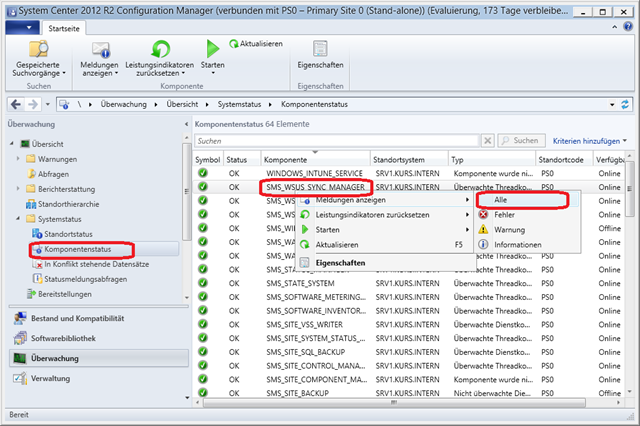The width and height of the screenshot is (640, 426).
Task: Expand the Berichterstattung tree node
Action: click(x=18, y=189)
